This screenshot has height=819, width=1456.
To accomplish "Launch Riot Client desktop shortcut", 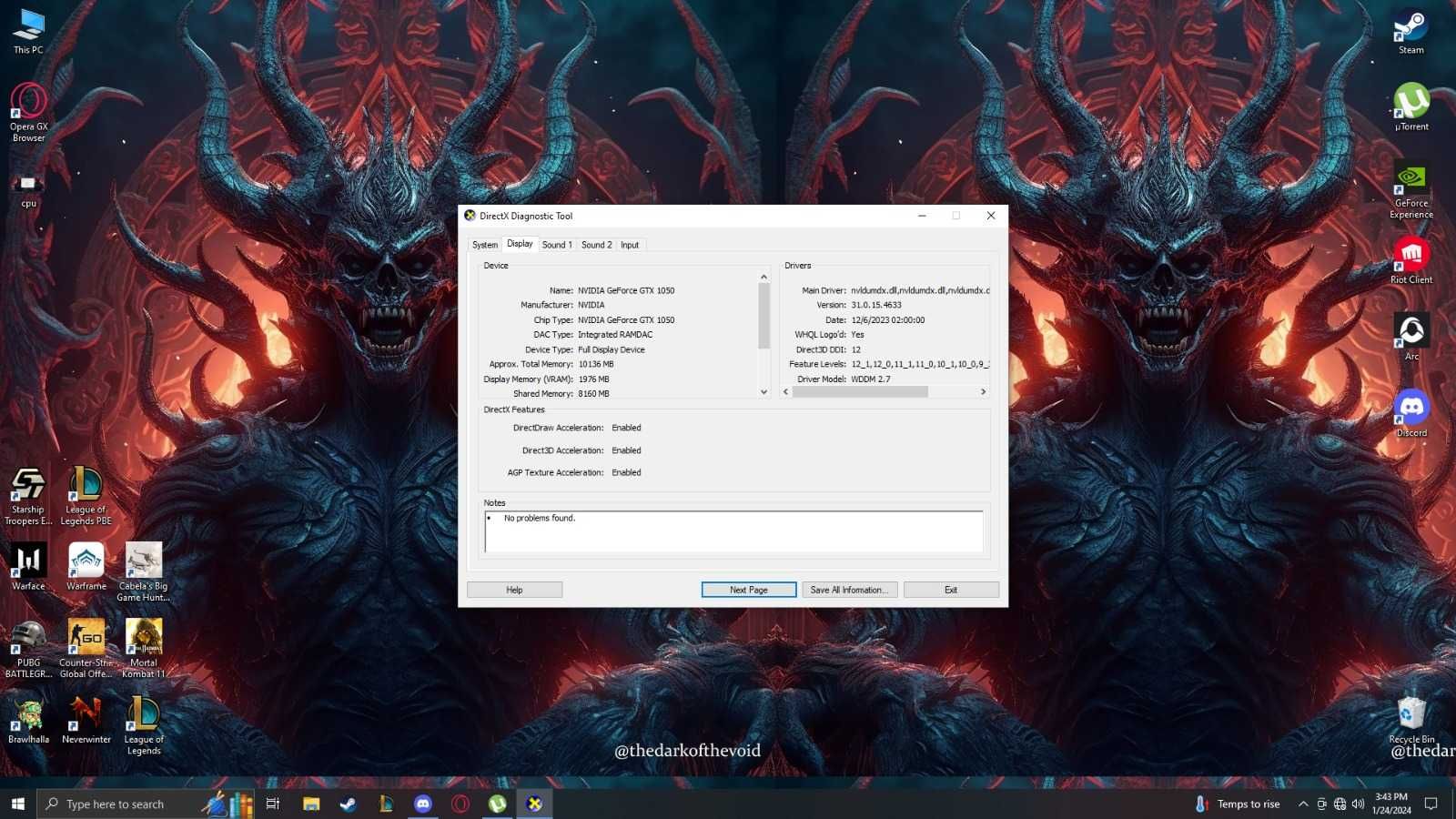I will click(x=1411, y=260).
